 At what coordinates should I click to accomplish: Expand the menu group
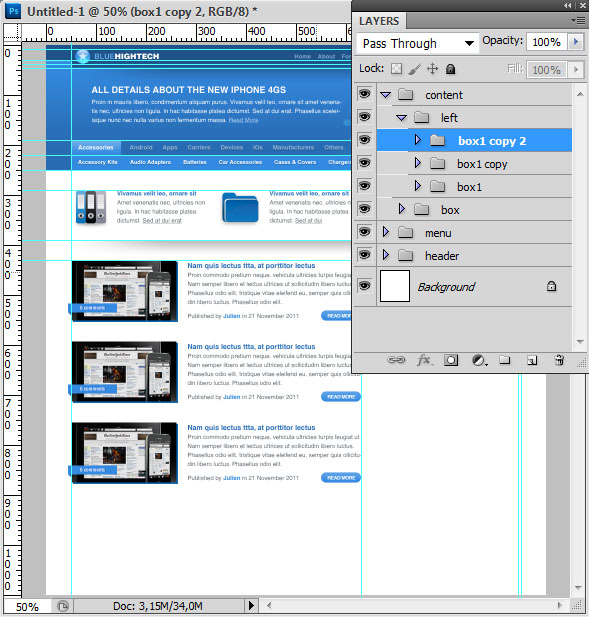tap(386, 232)
